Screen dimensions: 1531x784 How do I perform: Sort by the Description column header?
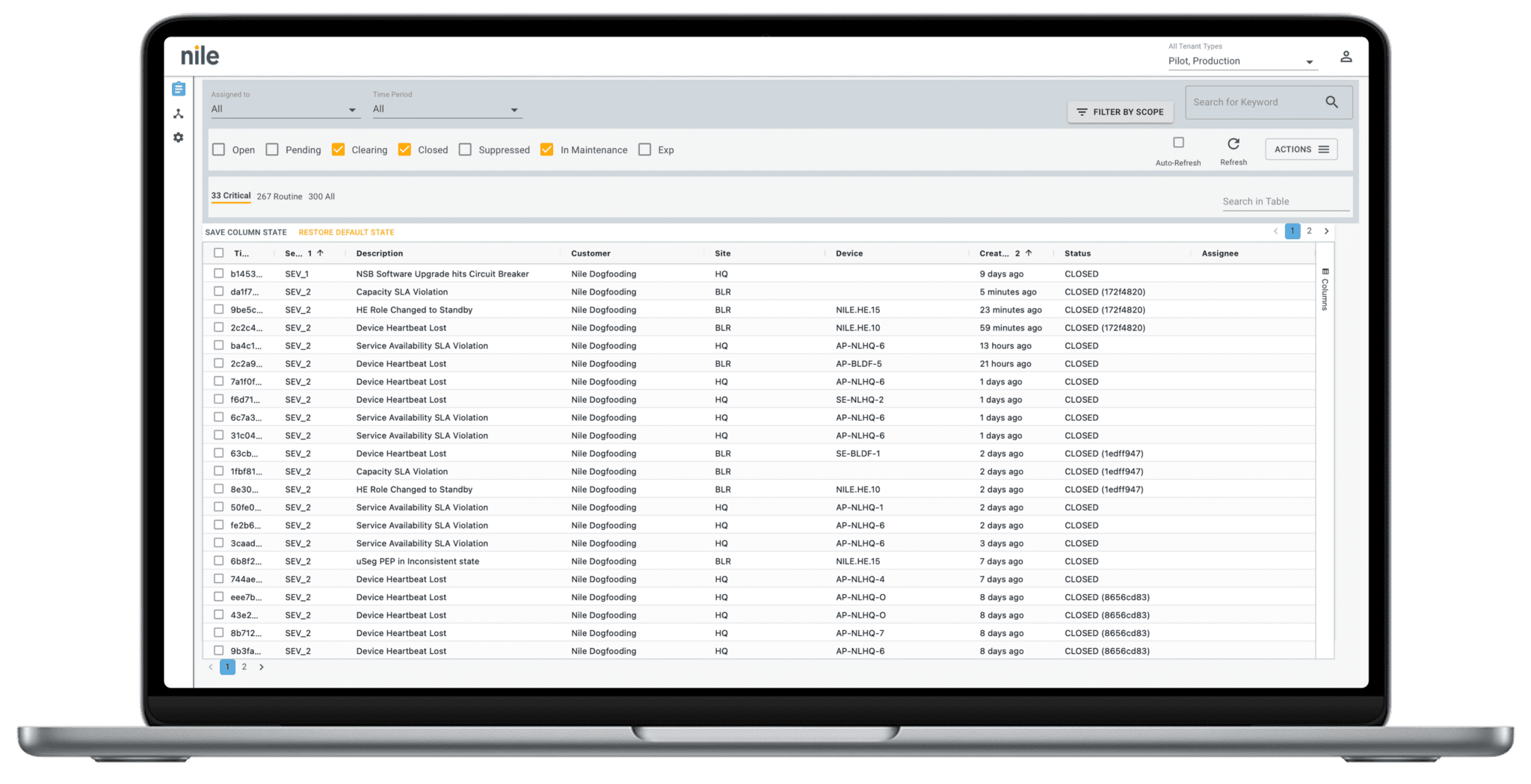click(379, 253)
